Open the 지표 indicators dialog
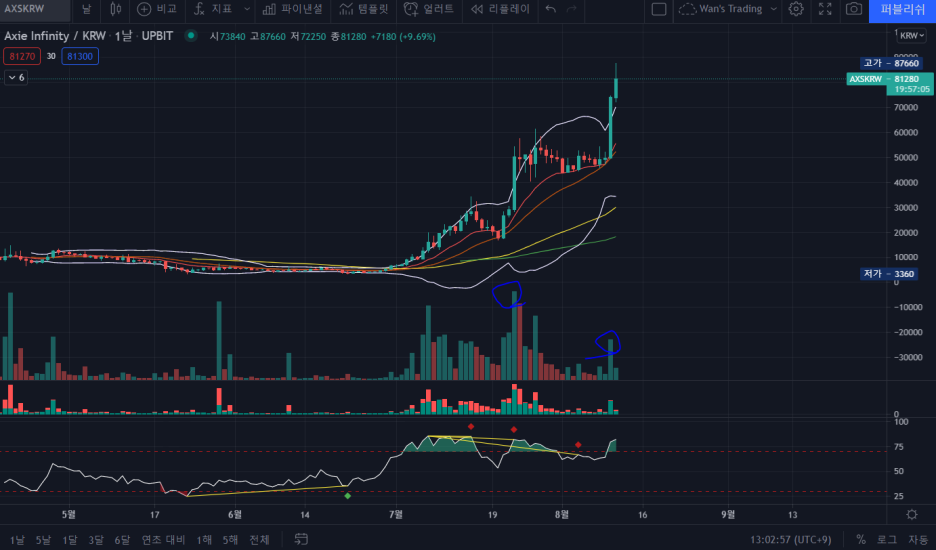This screenshot has width=936, height=550. click(214, 9)
